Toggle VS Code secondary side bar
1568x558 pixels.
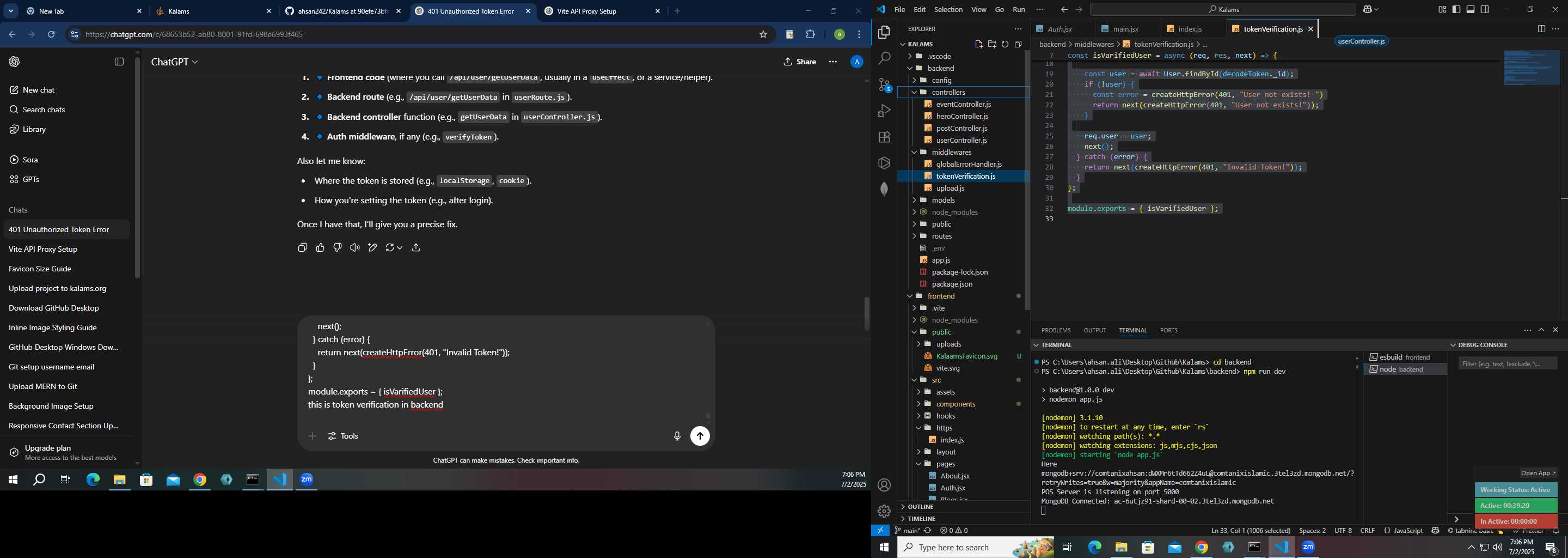(x=1485, y=9)
